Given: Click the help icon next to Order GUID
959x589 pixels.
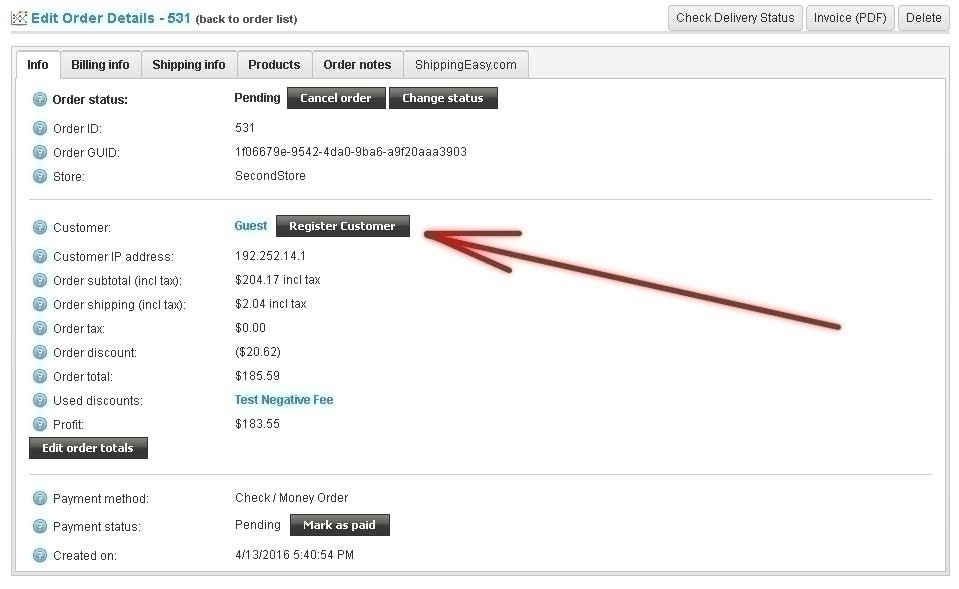Looking at the screenshot, I should click(40, 152).
